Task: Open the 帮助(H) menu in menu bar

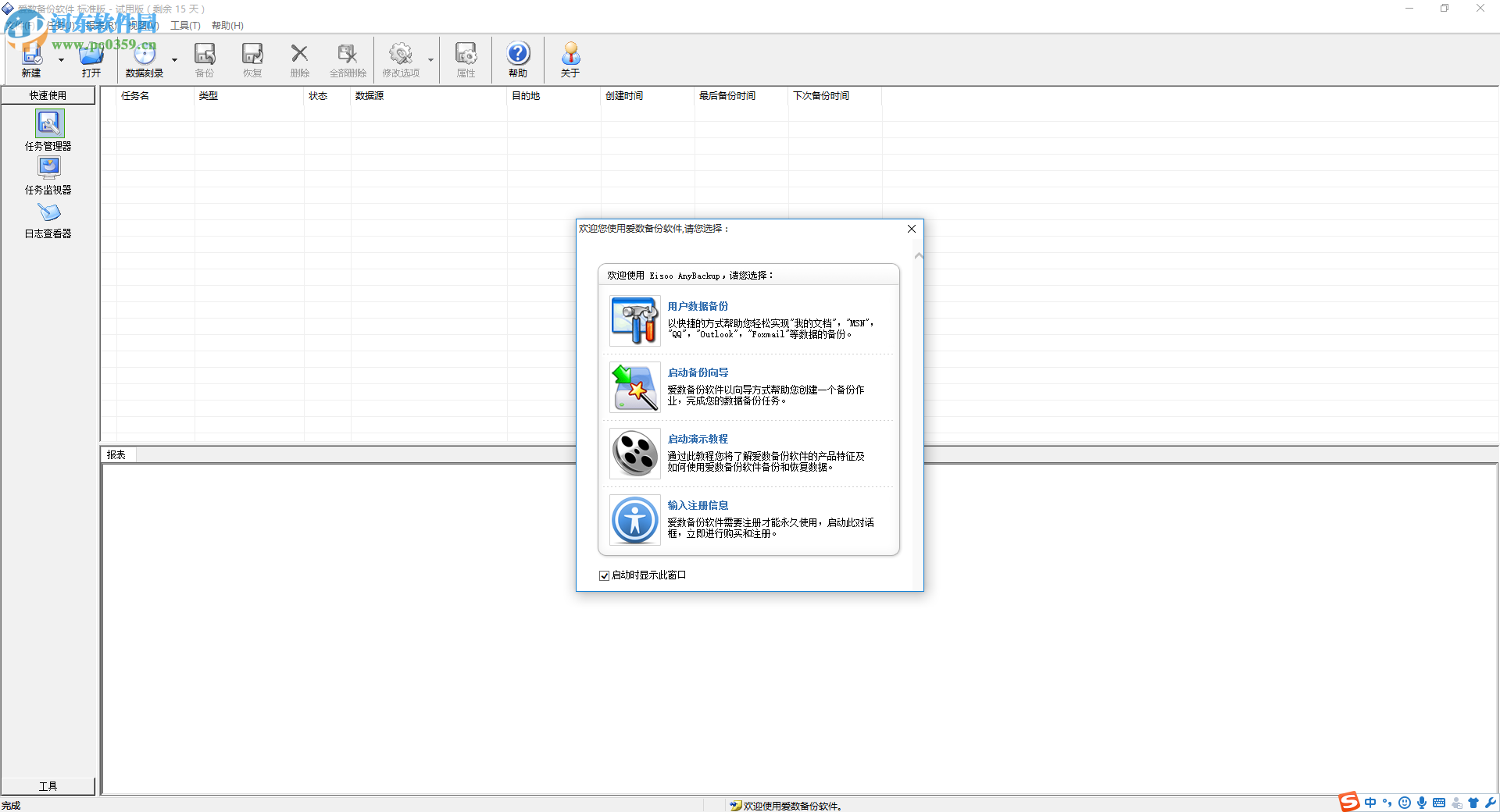Action: pyautogui.click(x=227, y=26)
